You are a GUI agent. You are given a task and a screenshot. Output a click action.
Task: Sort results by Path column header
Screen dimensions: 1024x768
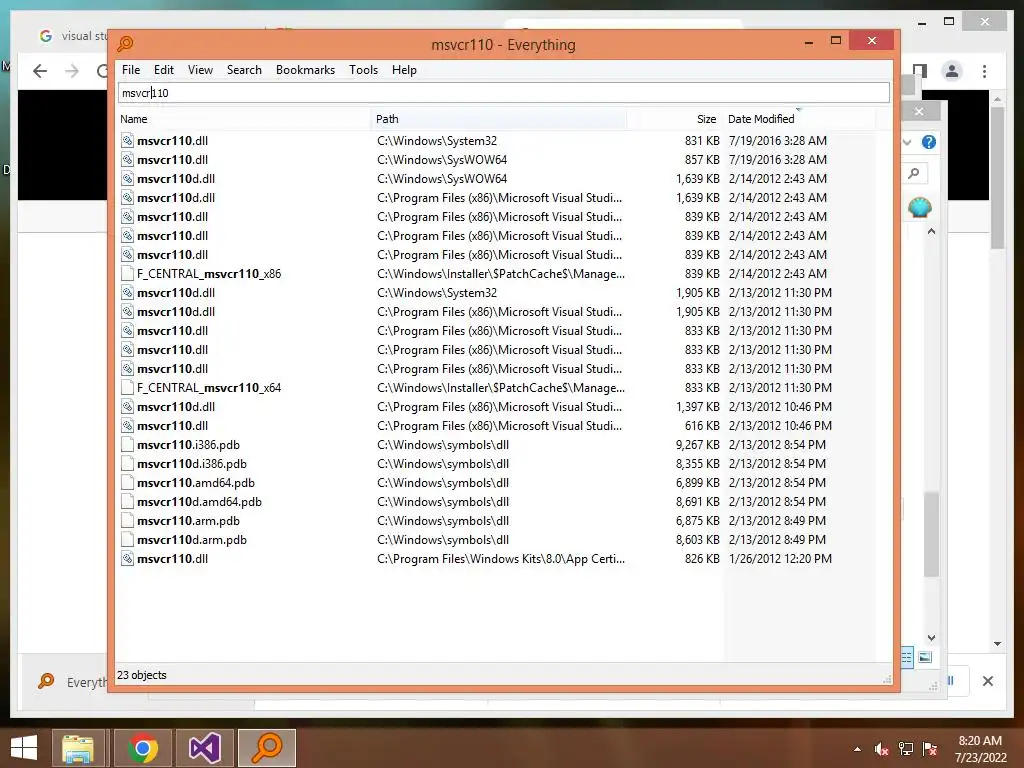click(499, 119)
